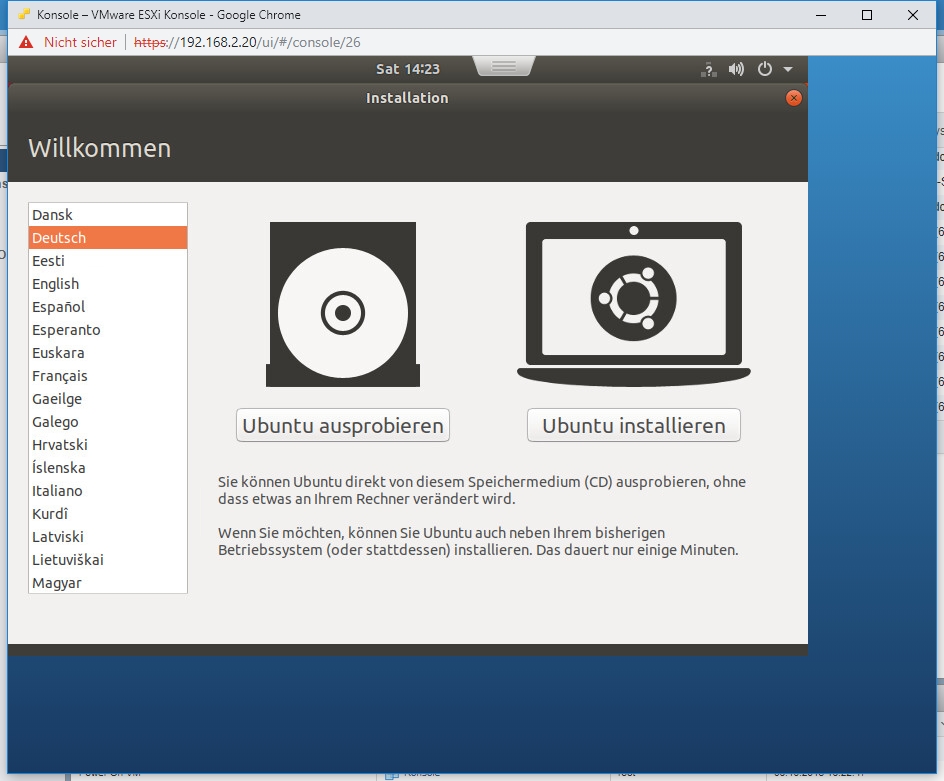Click the CD disc try-Ubuntu icon
944x781 pixels.
pos(343,305)
